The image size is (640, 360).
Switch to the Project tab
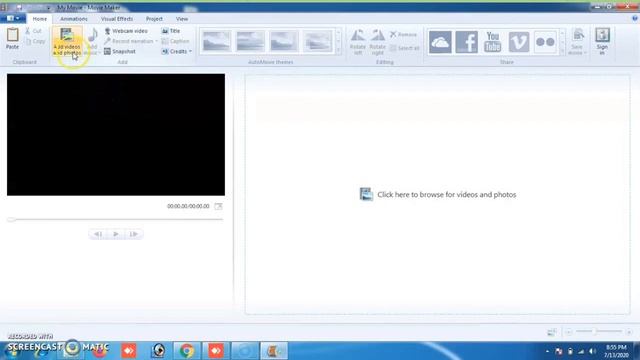154,19
